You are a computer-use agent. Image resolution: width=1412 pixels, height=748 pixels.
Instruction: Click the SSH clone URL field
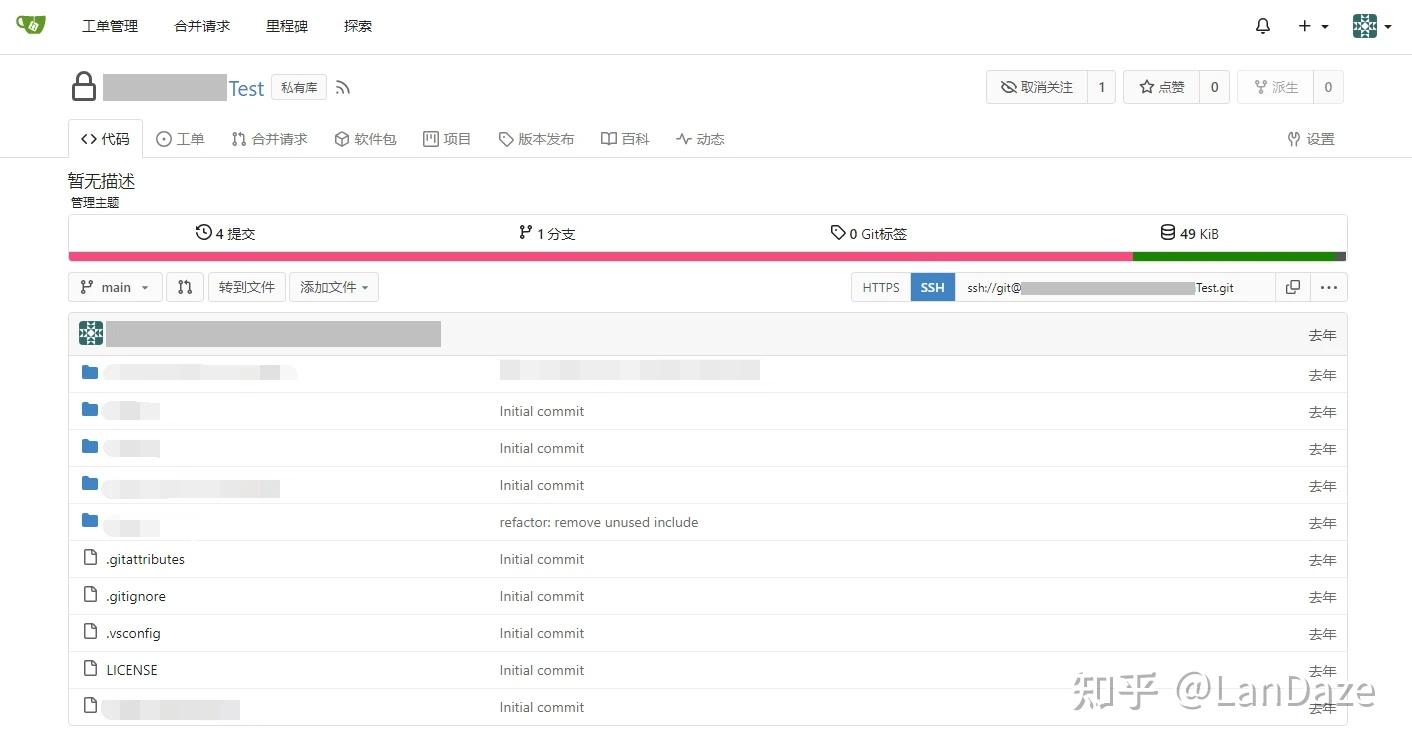(1115, 287)
